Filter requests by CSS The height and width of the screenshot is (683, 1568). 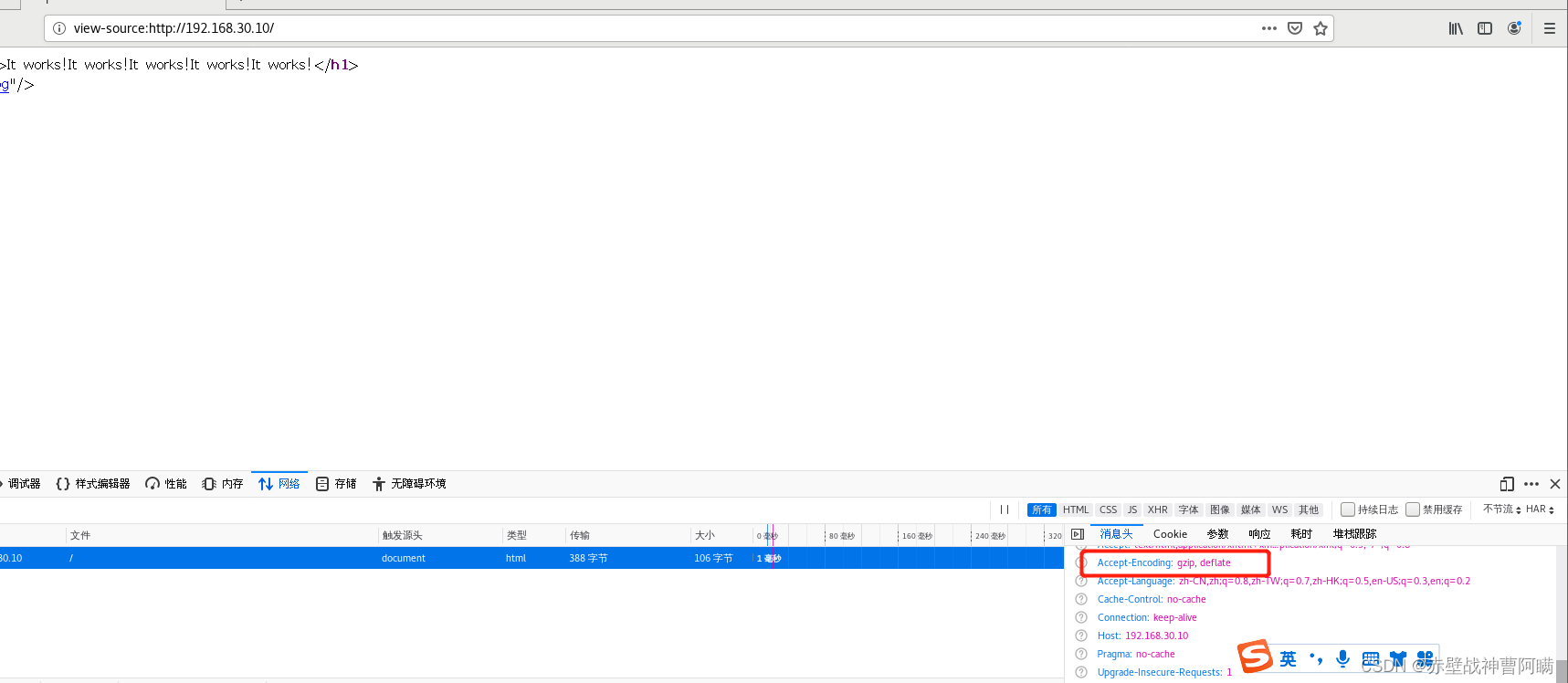(1108, 510)
